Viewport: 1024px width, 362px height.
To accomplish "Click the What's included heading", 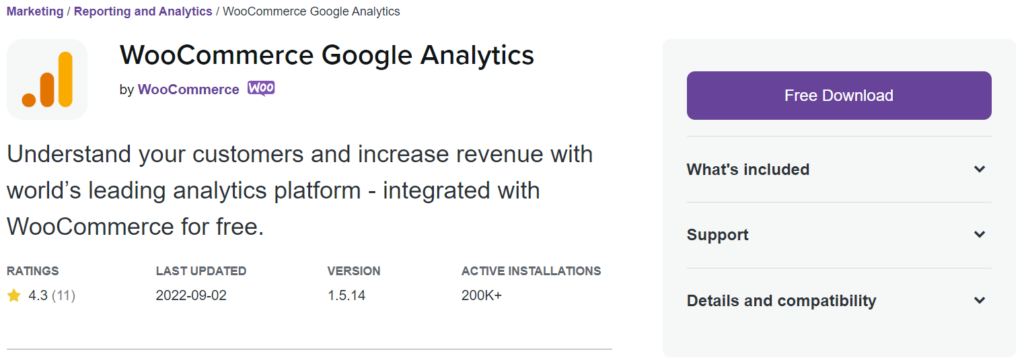I will pos(748,169).
